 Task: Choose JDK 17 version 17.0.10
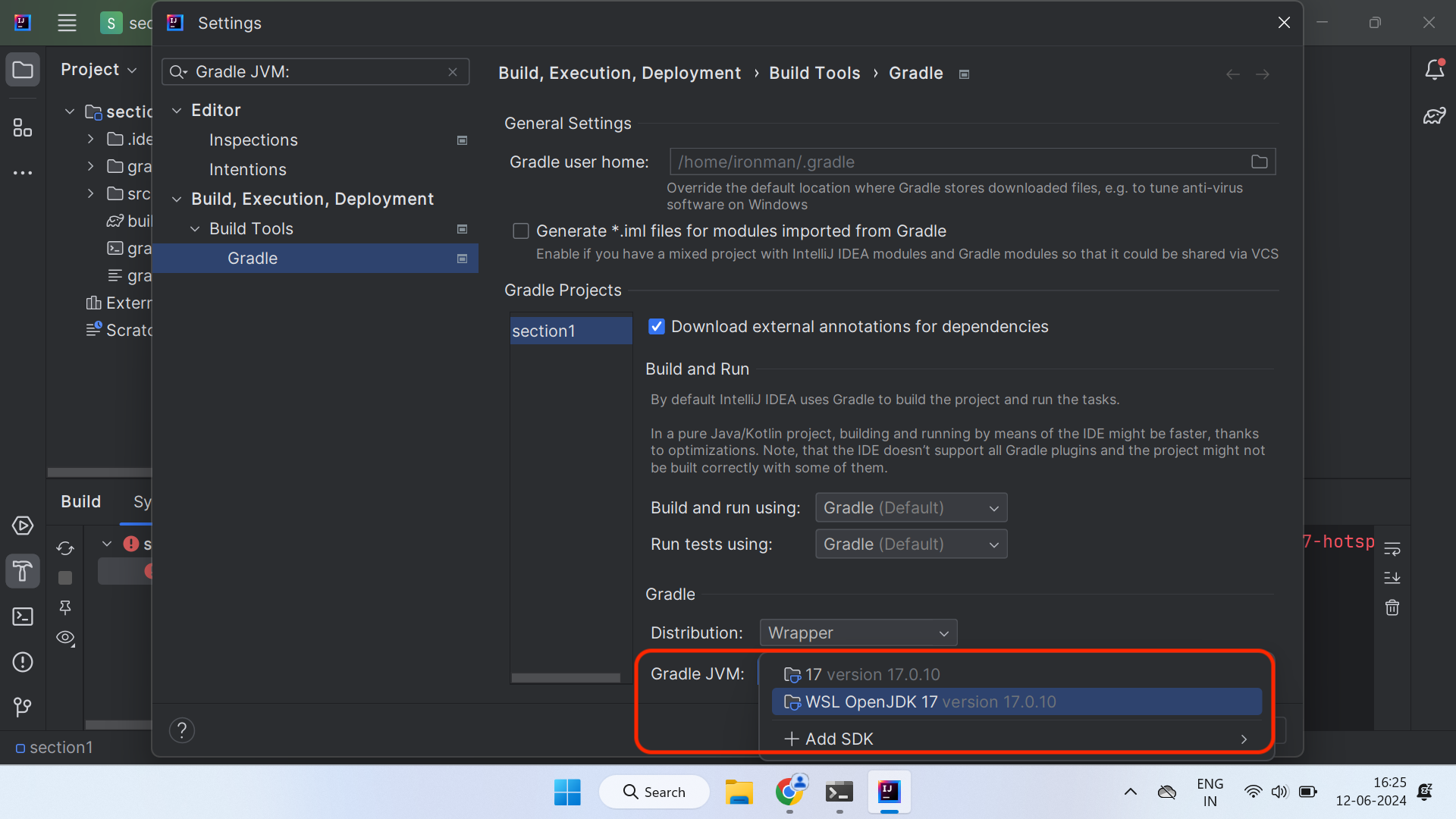click(x=1016, y=674)
